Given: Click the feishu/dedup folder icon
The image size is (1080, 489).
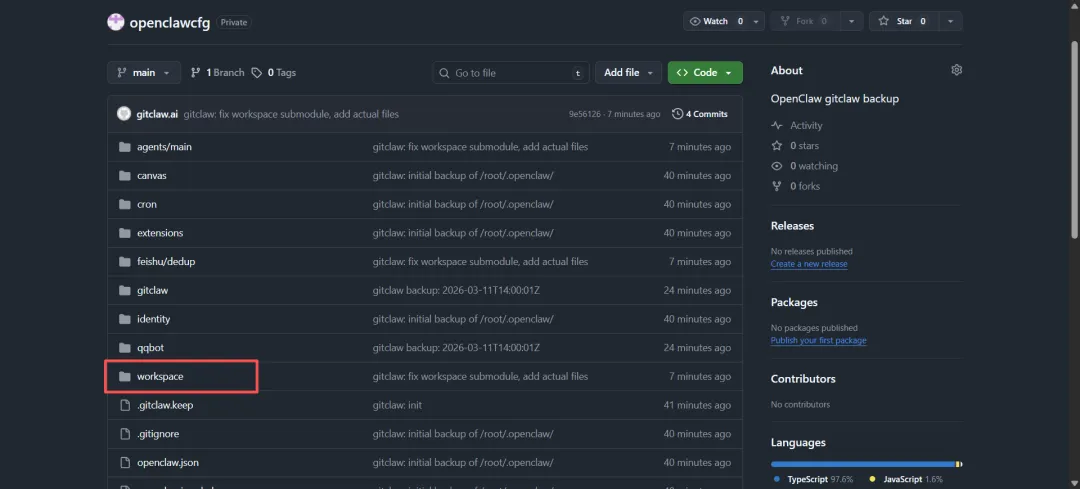Looking at the screenshot, I should pos(125,262).
